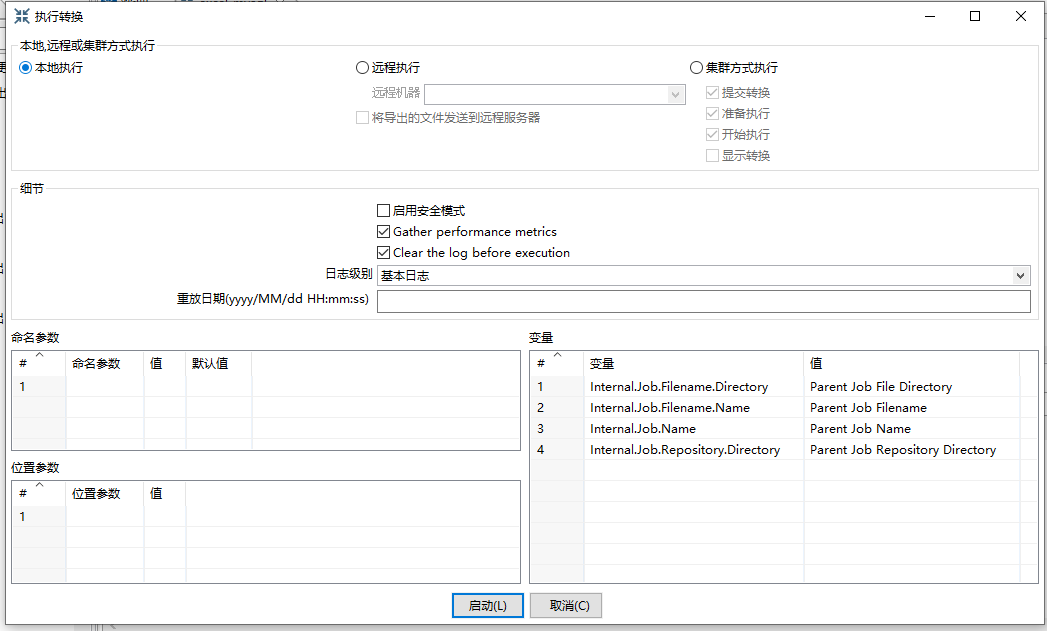Minimize the 执行转换 dialog

[x=930, y=16]
